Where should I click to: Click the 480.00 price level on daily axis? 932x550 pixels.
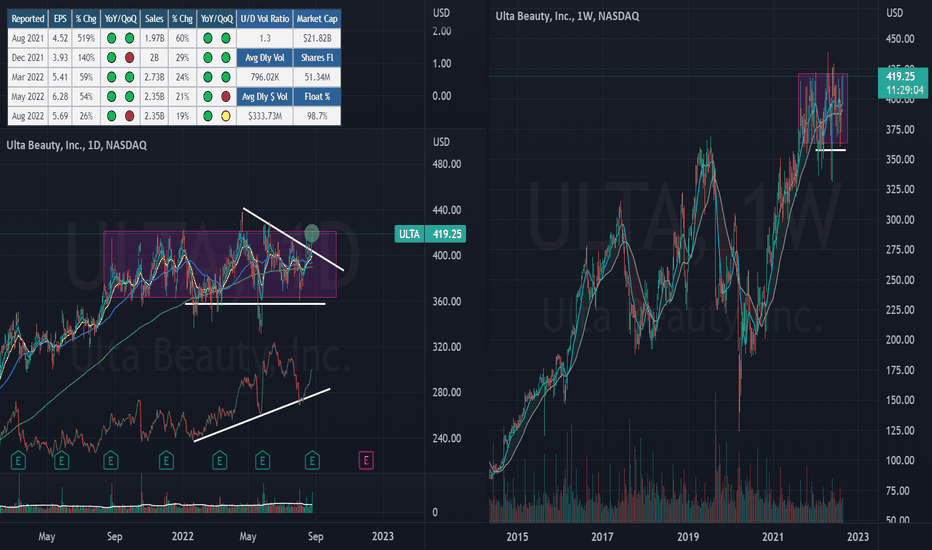446,164
